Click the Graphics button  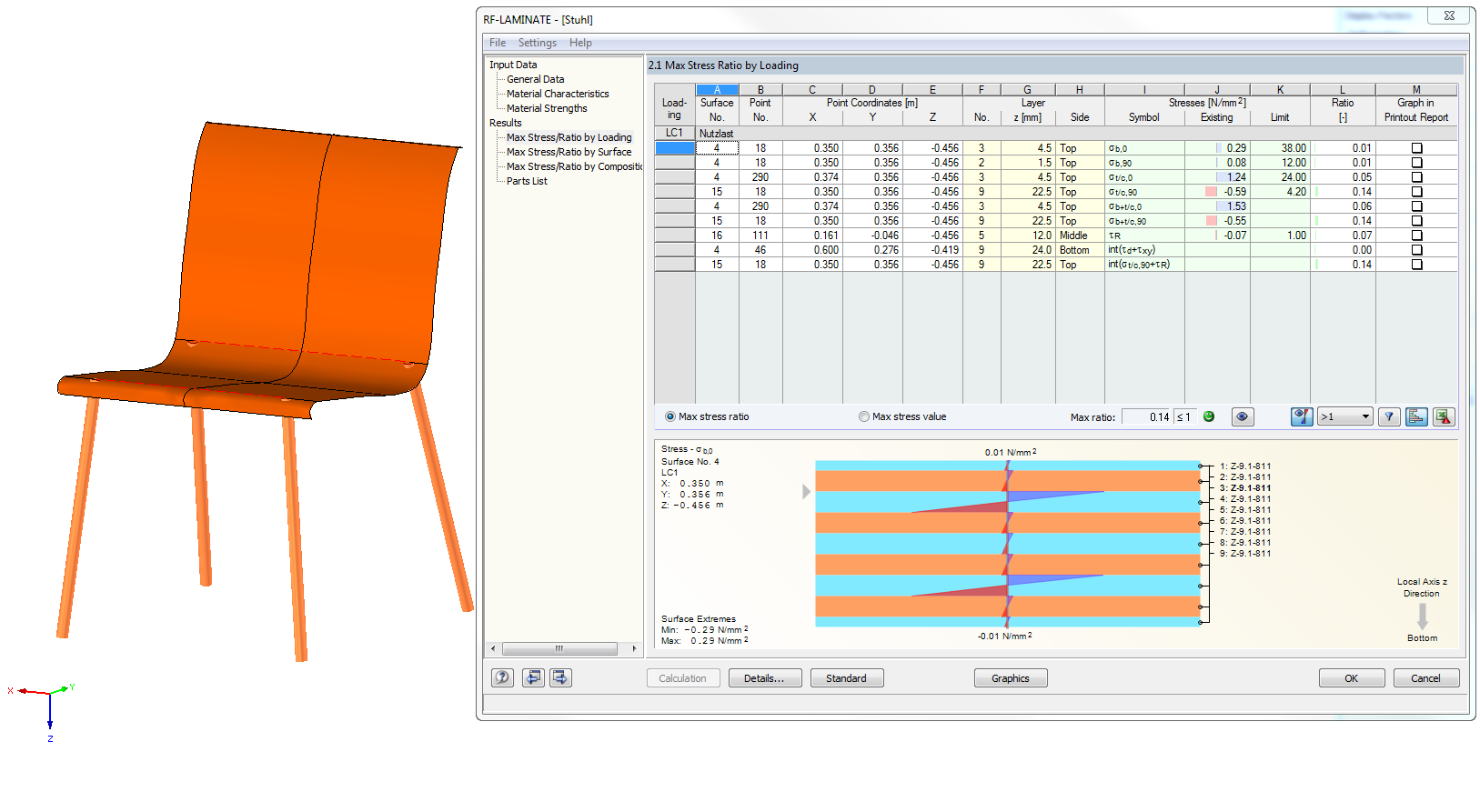coord(1010,678)
